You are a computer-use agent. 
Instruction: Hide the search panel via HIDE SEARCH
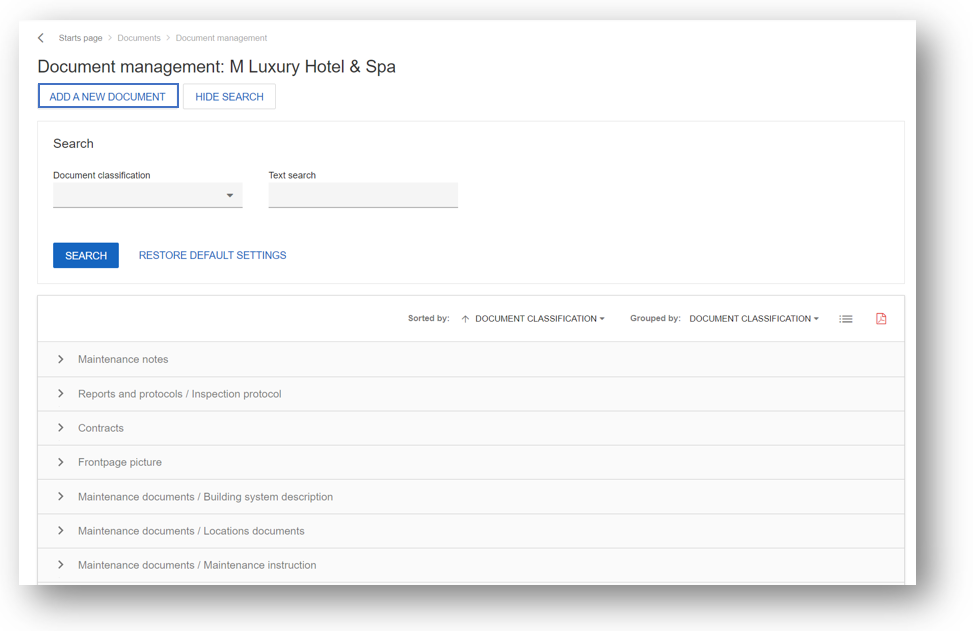coord(229,95)
